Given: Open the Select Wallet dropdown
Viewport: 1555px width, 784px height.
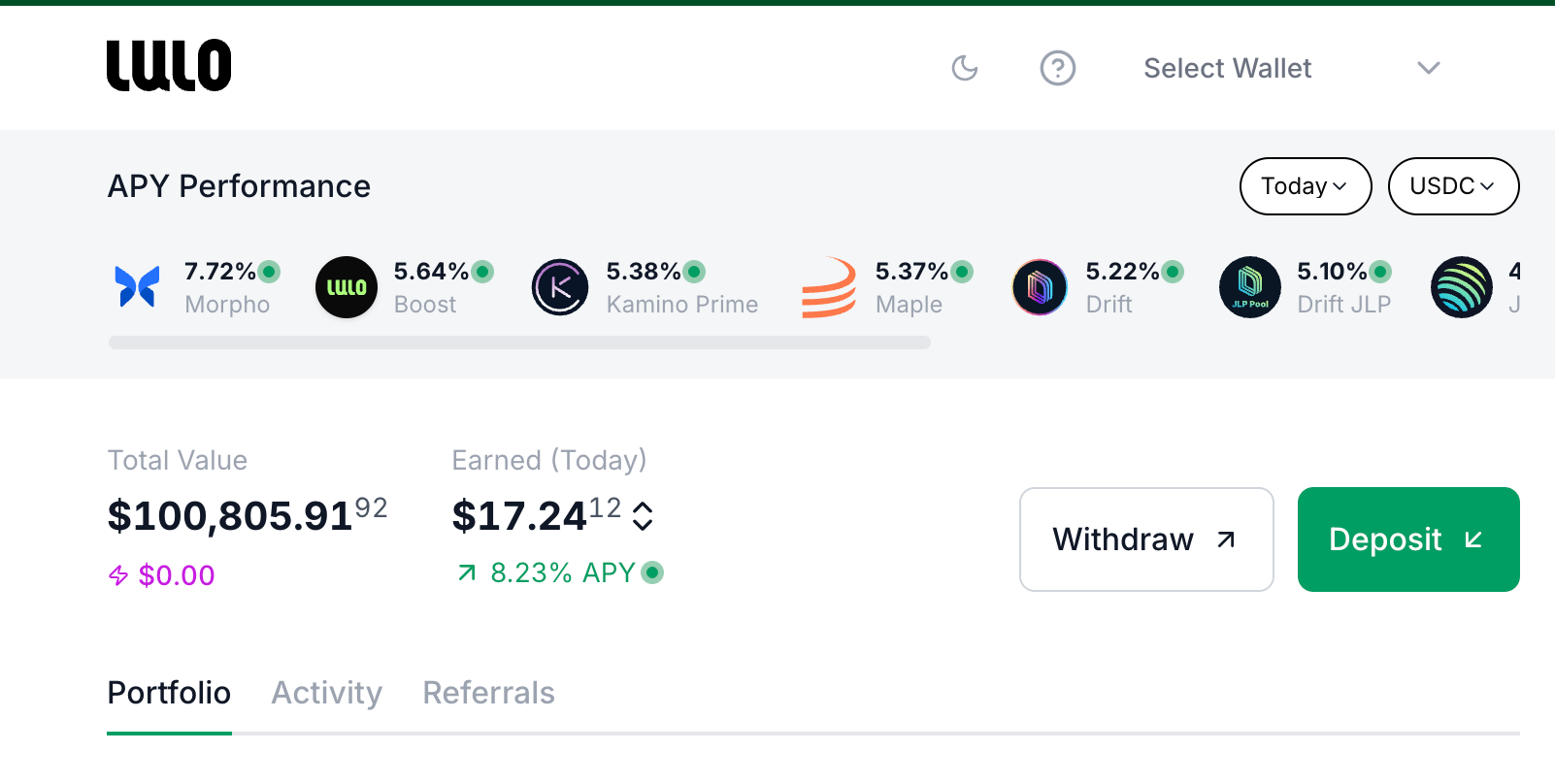Looking at the screenshot, I should tap(1291, 68).
